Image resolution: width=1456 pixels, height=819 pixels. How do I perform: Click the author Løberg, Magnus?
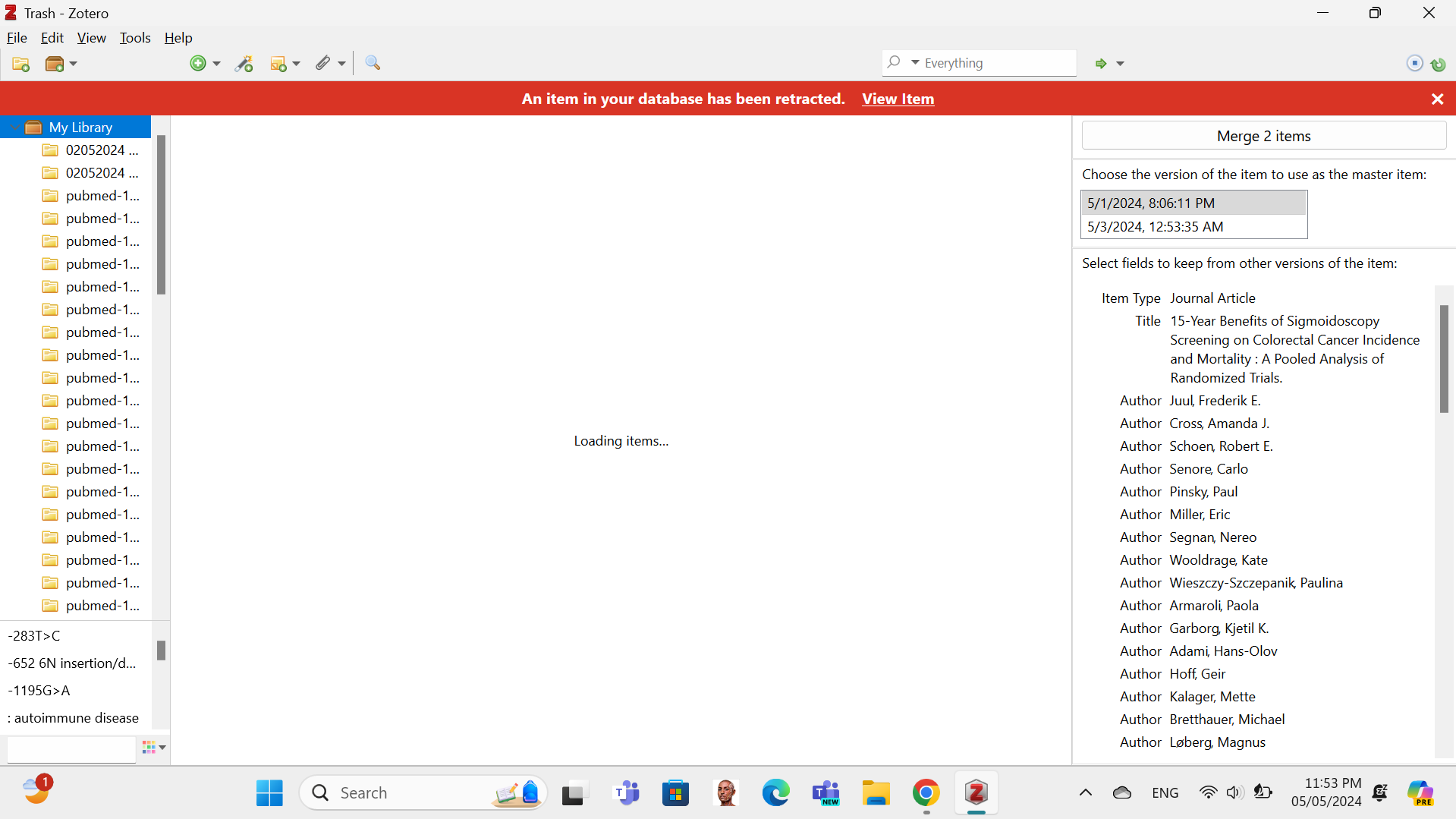click(1217, 742)
